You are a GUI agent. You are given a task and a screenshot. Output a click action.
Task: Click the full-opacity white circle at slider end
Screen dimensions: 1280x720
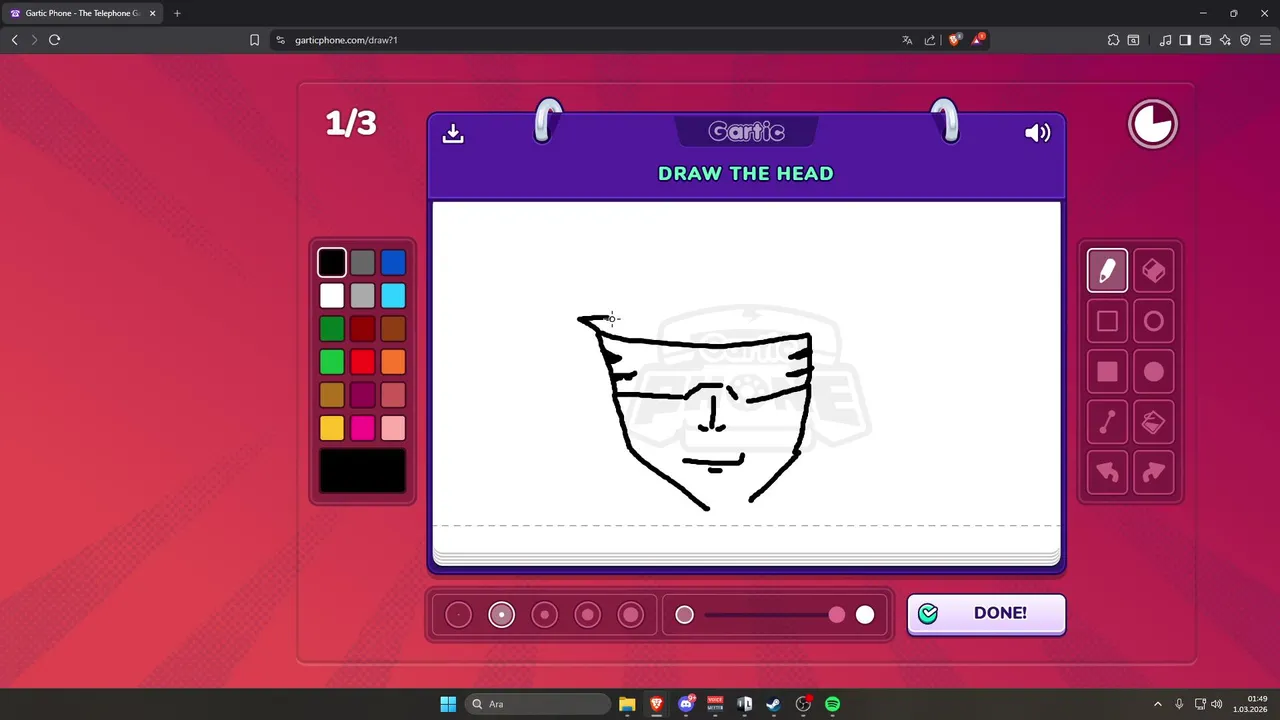[865, 615]
